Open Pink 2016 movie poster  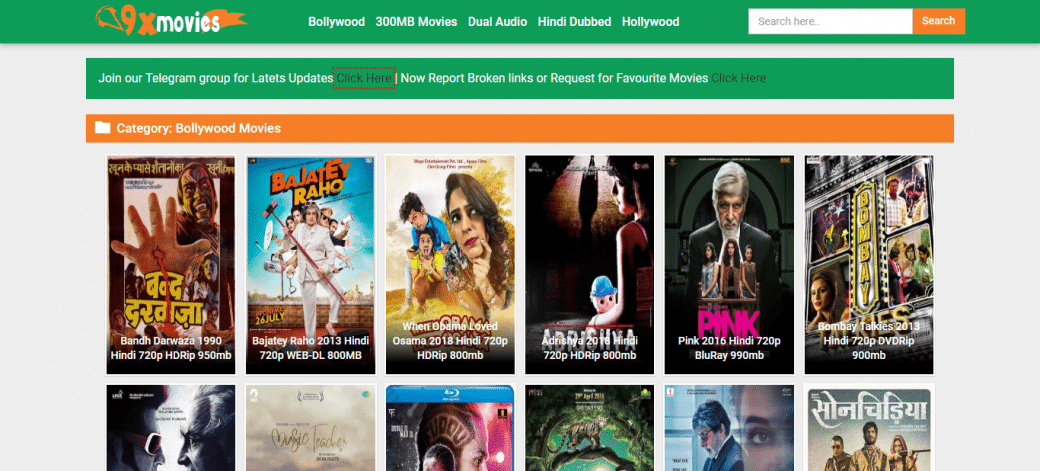pyautogui.click(x=730, y=265)
